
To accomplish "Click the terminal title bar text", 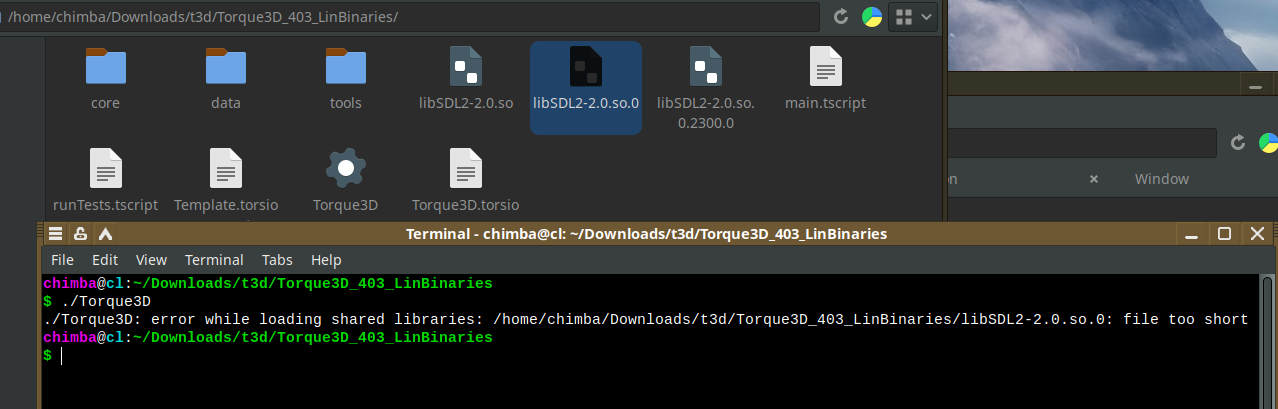I will (x=646, y=234).
